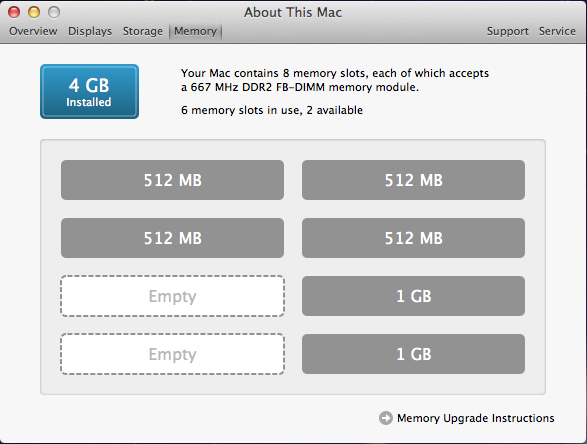Image resolution: width=587 pixels, height=444 pixels.
Task: Switch to the Displays tab
Action: (x=90, y=31)
